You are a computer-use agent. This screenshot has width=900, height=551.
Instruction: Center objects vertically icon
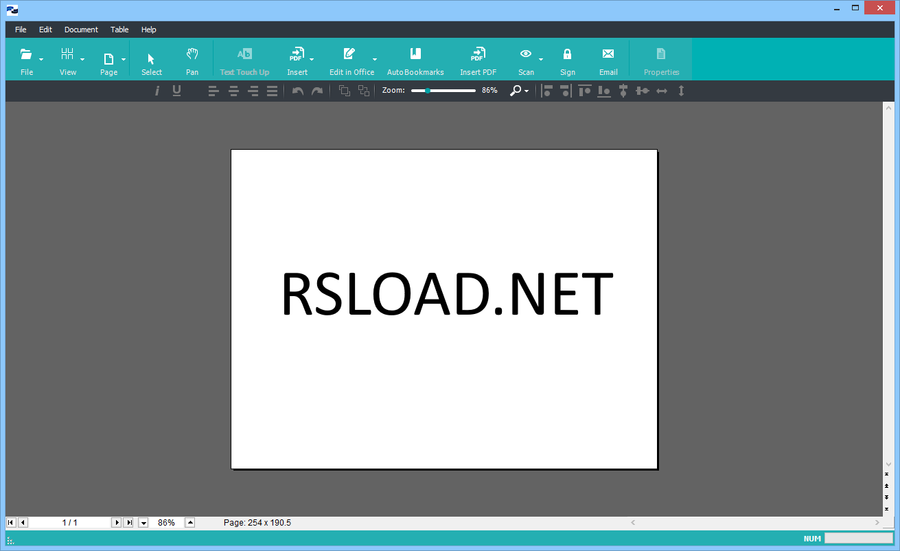pyautogui.click(x=623, y=91)
